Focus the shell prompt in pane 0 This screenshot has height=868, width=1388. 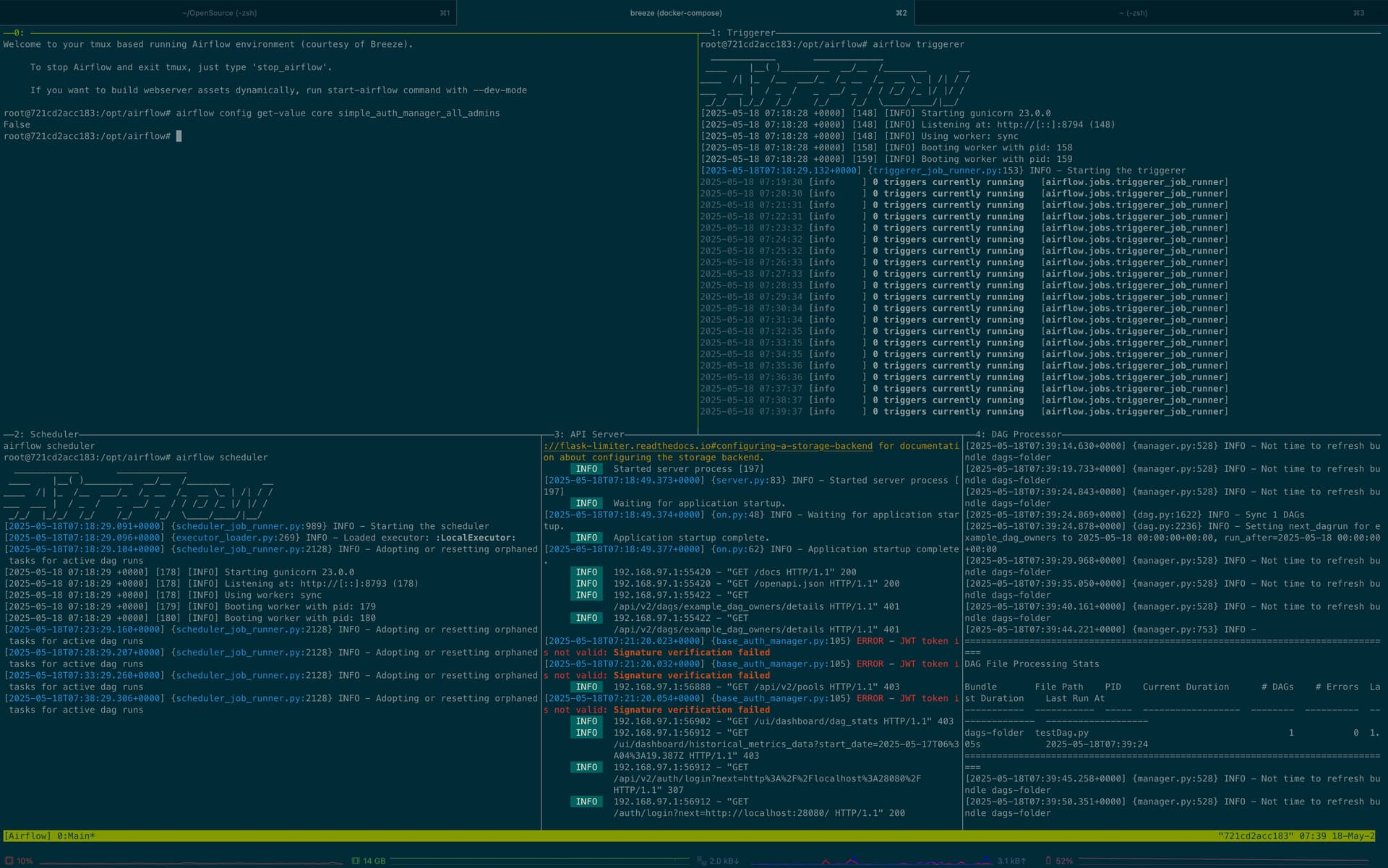(x=179, y=136)
